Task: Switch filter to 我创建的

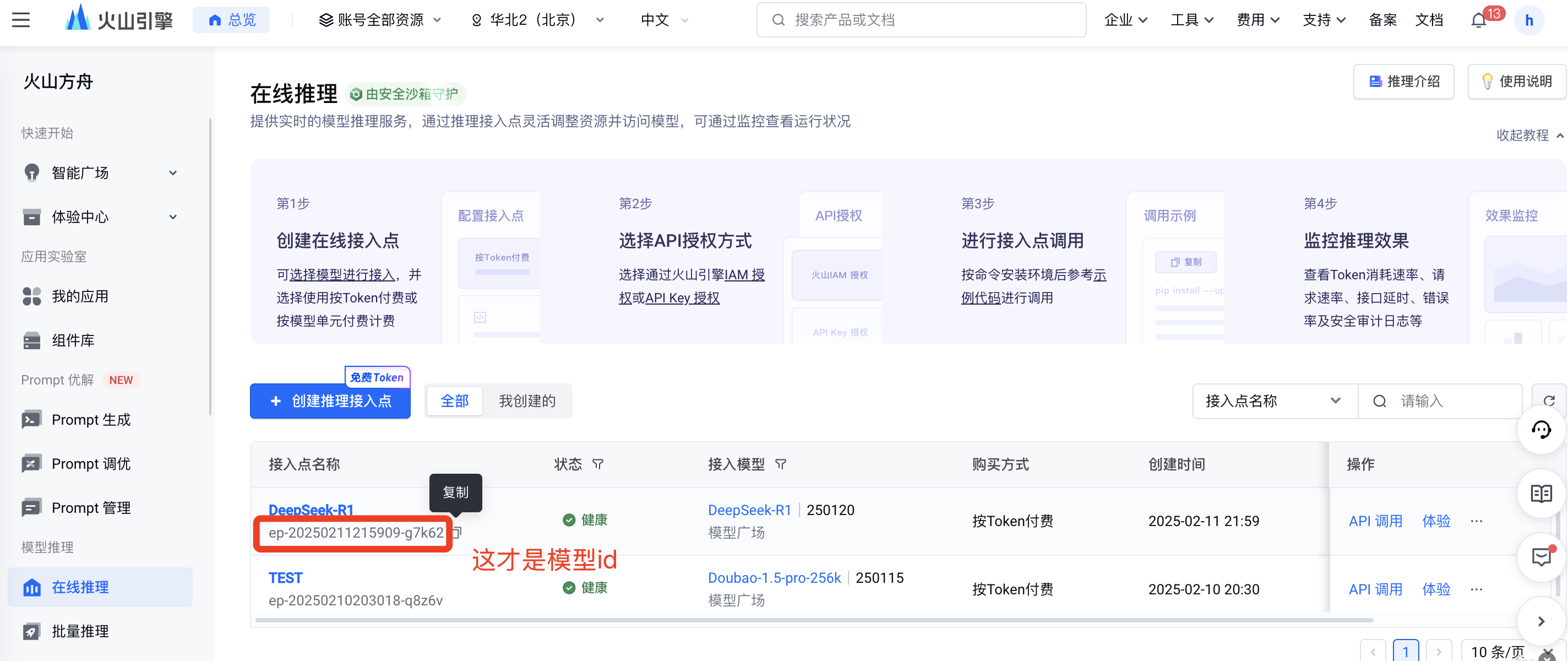Action: pyautogui.click(x=526, y=401)
